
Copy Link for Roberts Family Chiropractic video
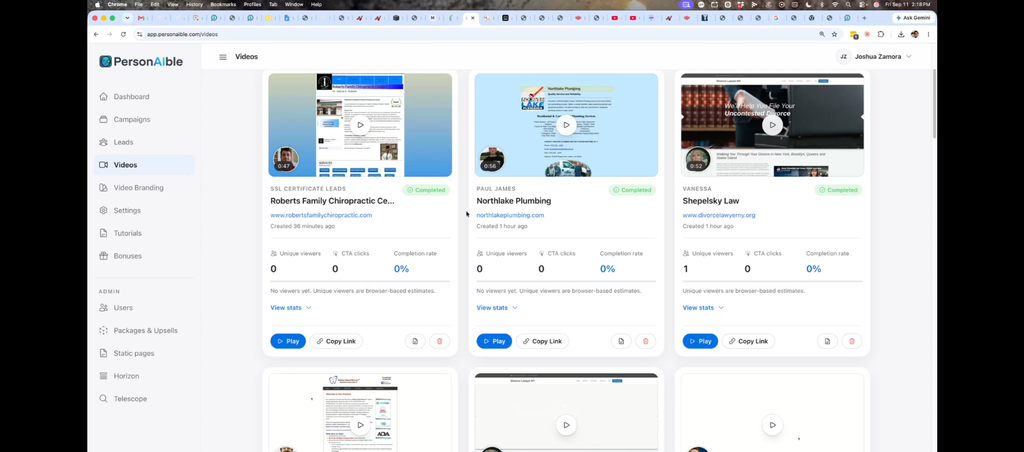336,341
